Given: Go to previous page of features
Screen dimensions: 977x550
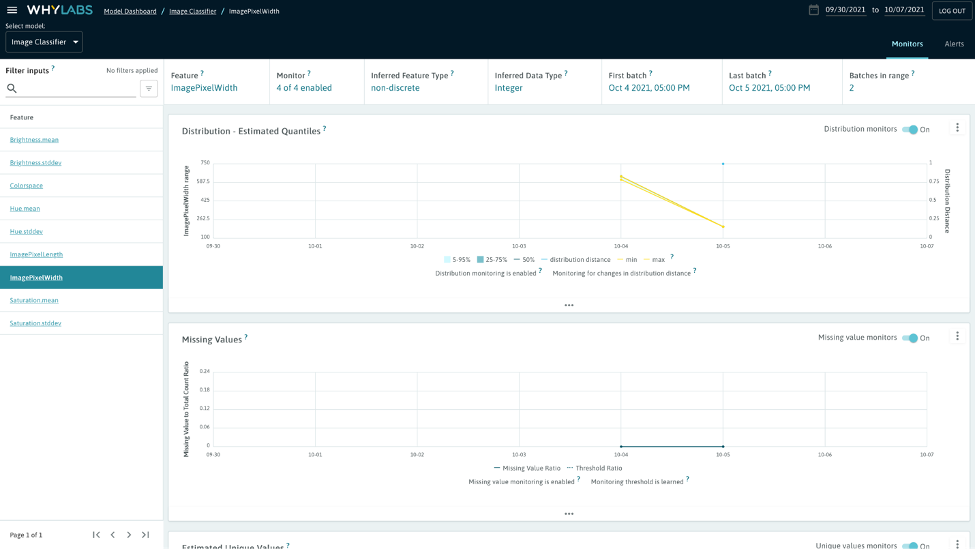Looking at the screenshot, I should 113,535.
